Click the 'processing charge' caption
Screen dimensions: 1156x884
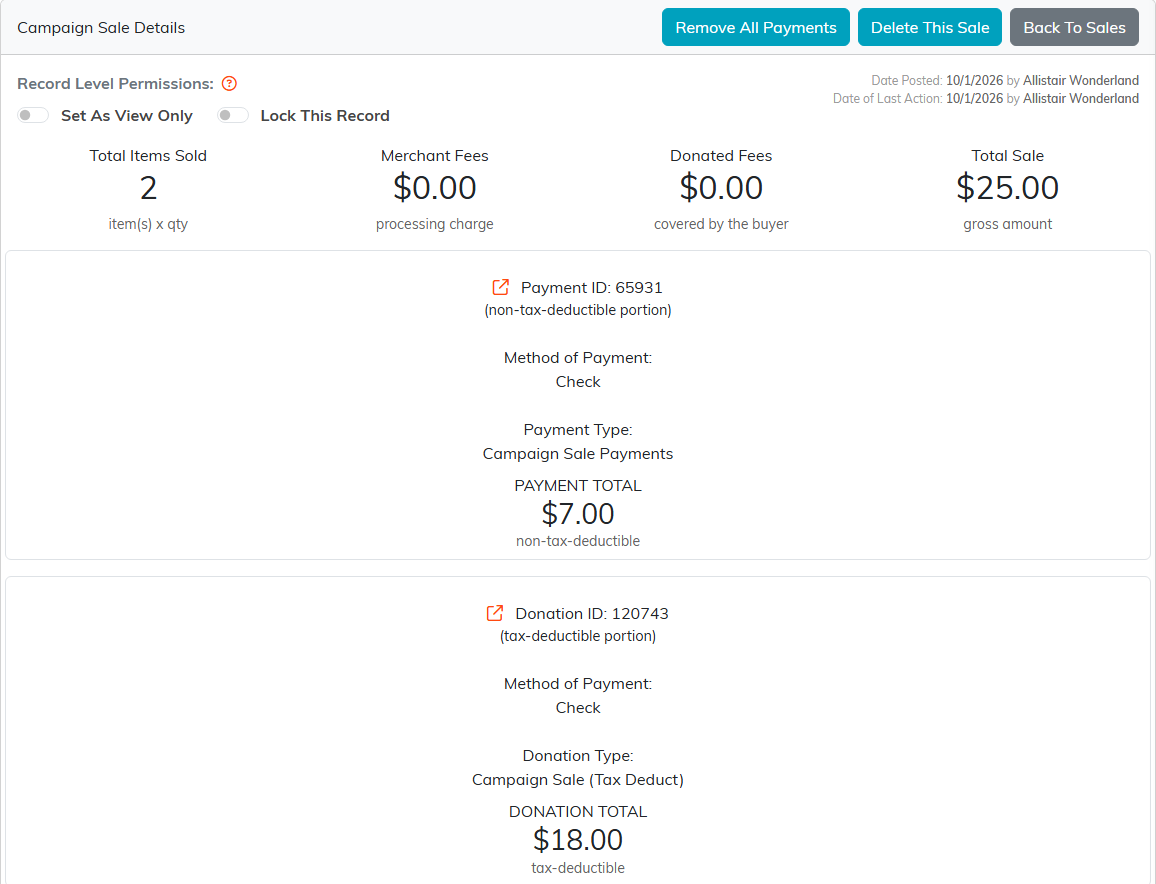[434, 223]
